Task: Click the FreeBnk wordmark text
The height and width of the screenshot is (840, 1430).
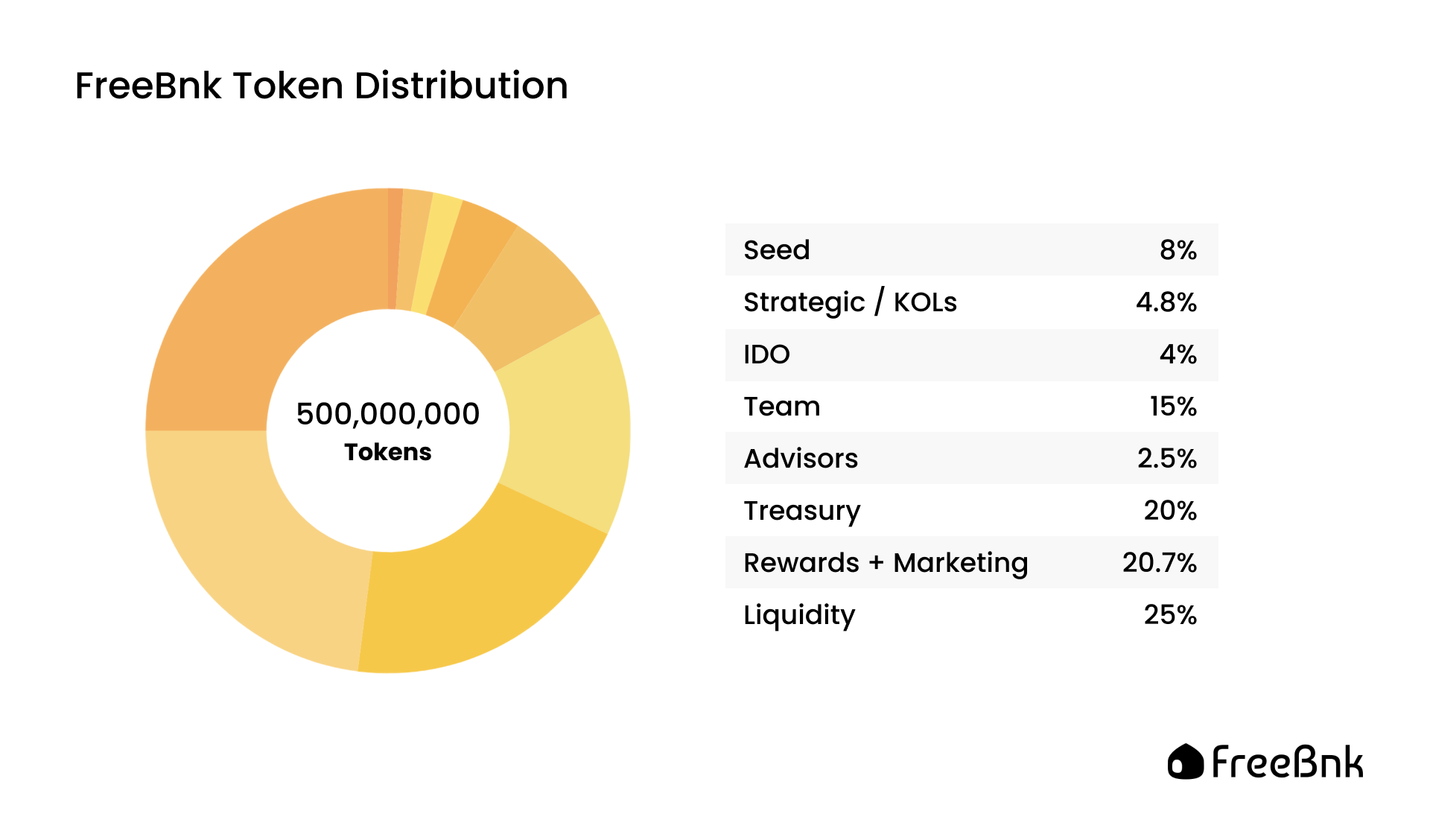Action: point(1288,763)
